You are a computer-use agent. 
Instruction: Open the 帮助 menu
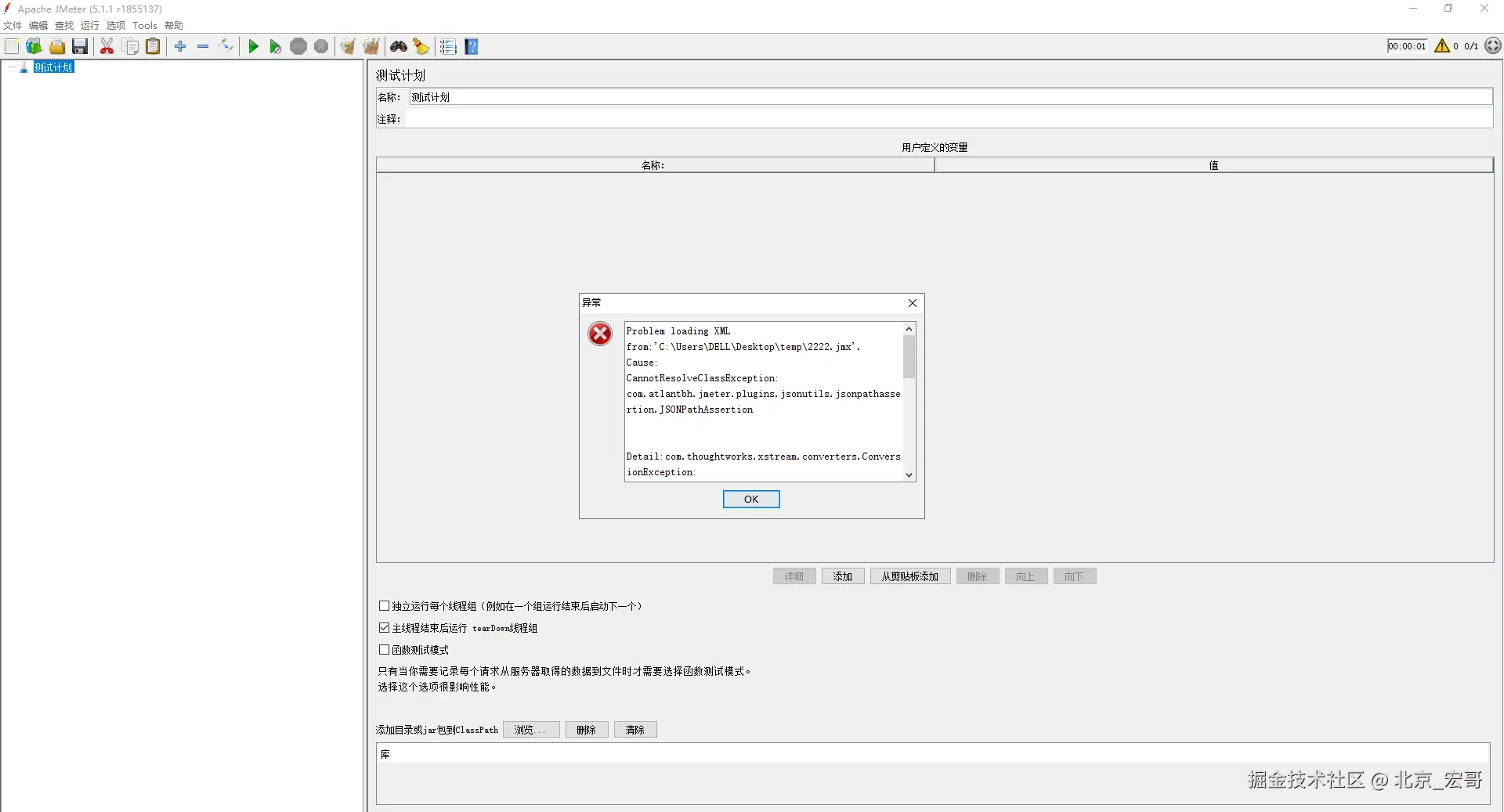174,26
